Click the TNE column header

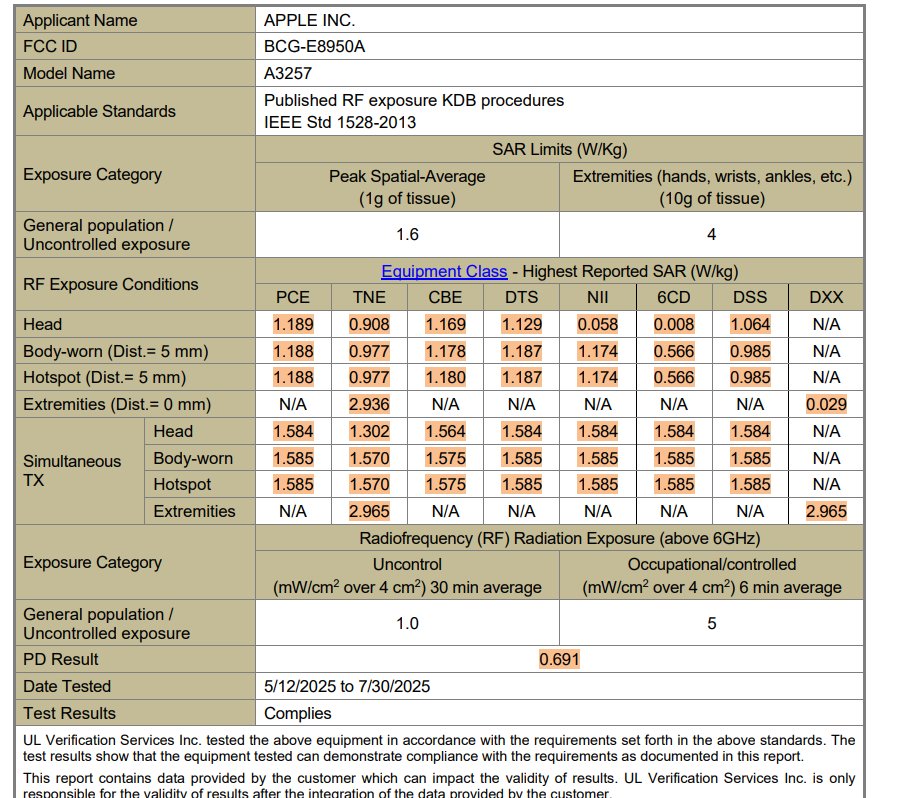click(369, 297)
